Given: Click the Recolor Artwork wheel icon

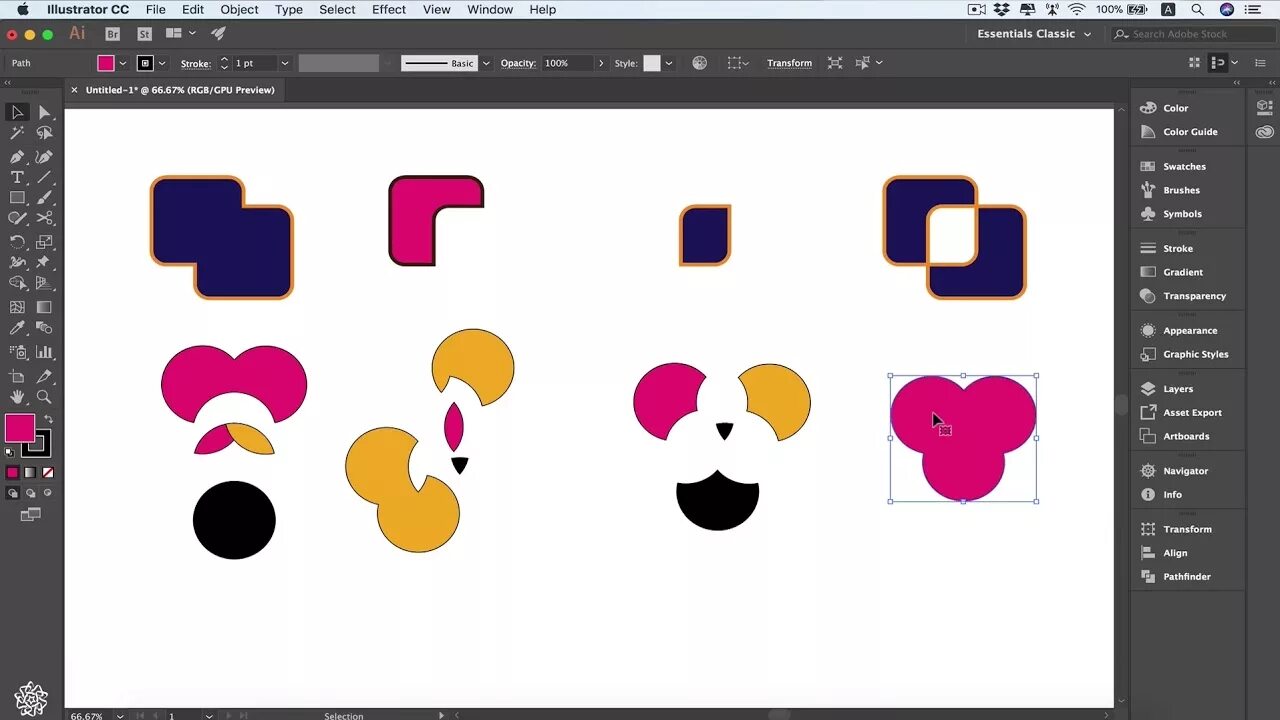Looking at the screenshot, I should coord(699,63).
